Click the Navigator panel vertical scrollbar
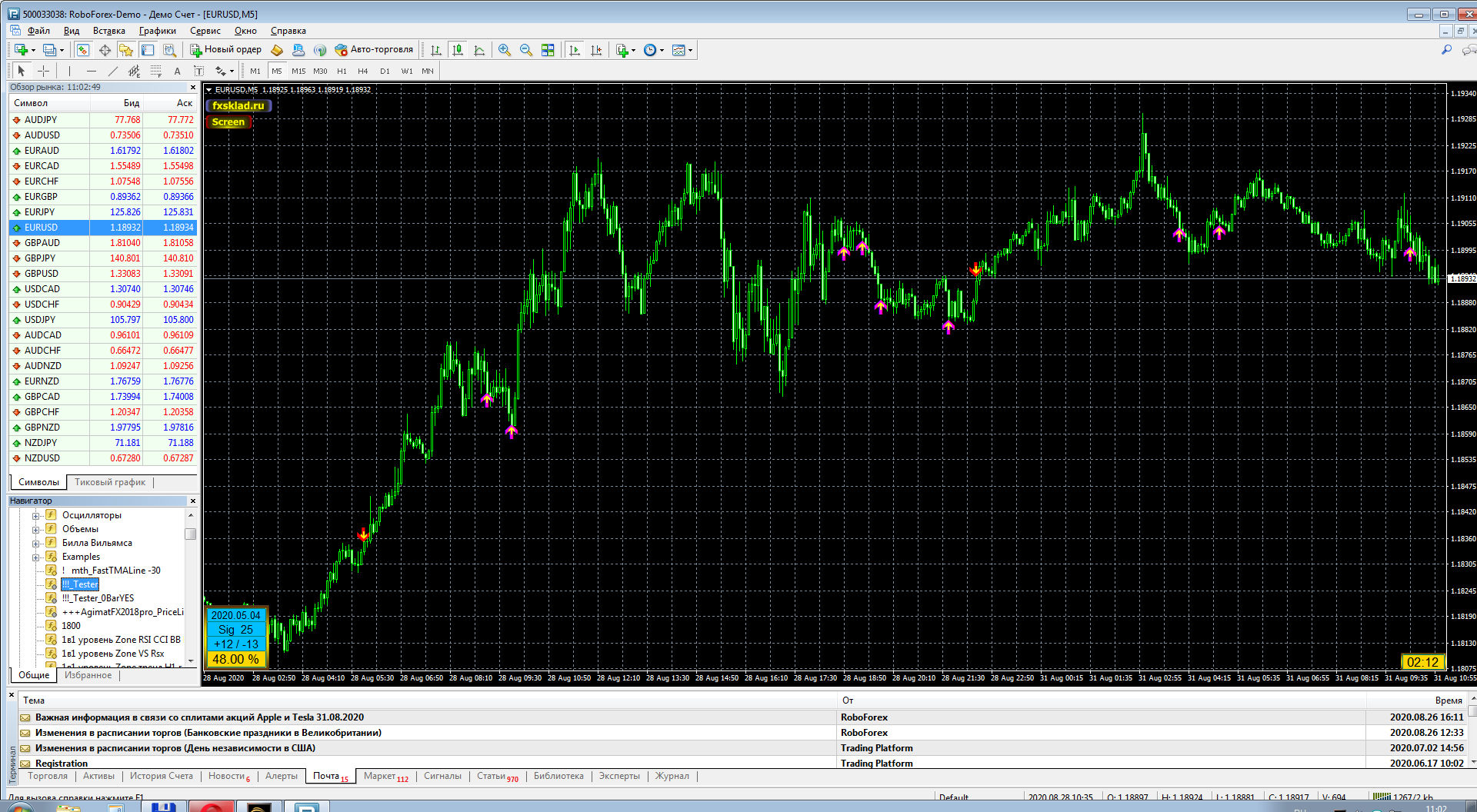 tap(191, 586)
